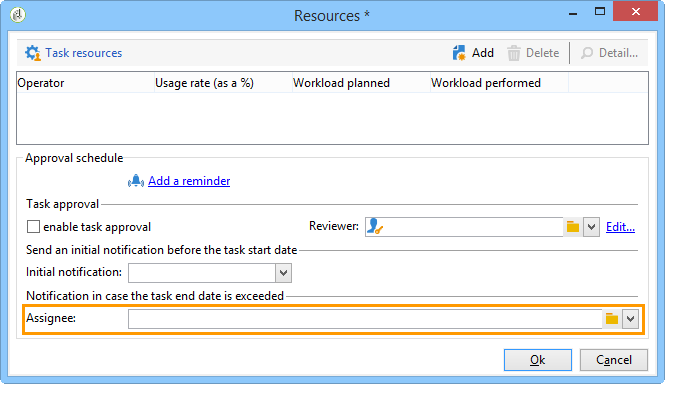The width and height of the screenshot is (685, 413).
Task: Open the Edit... link next to Reviewer
Action: pos(620,227)
